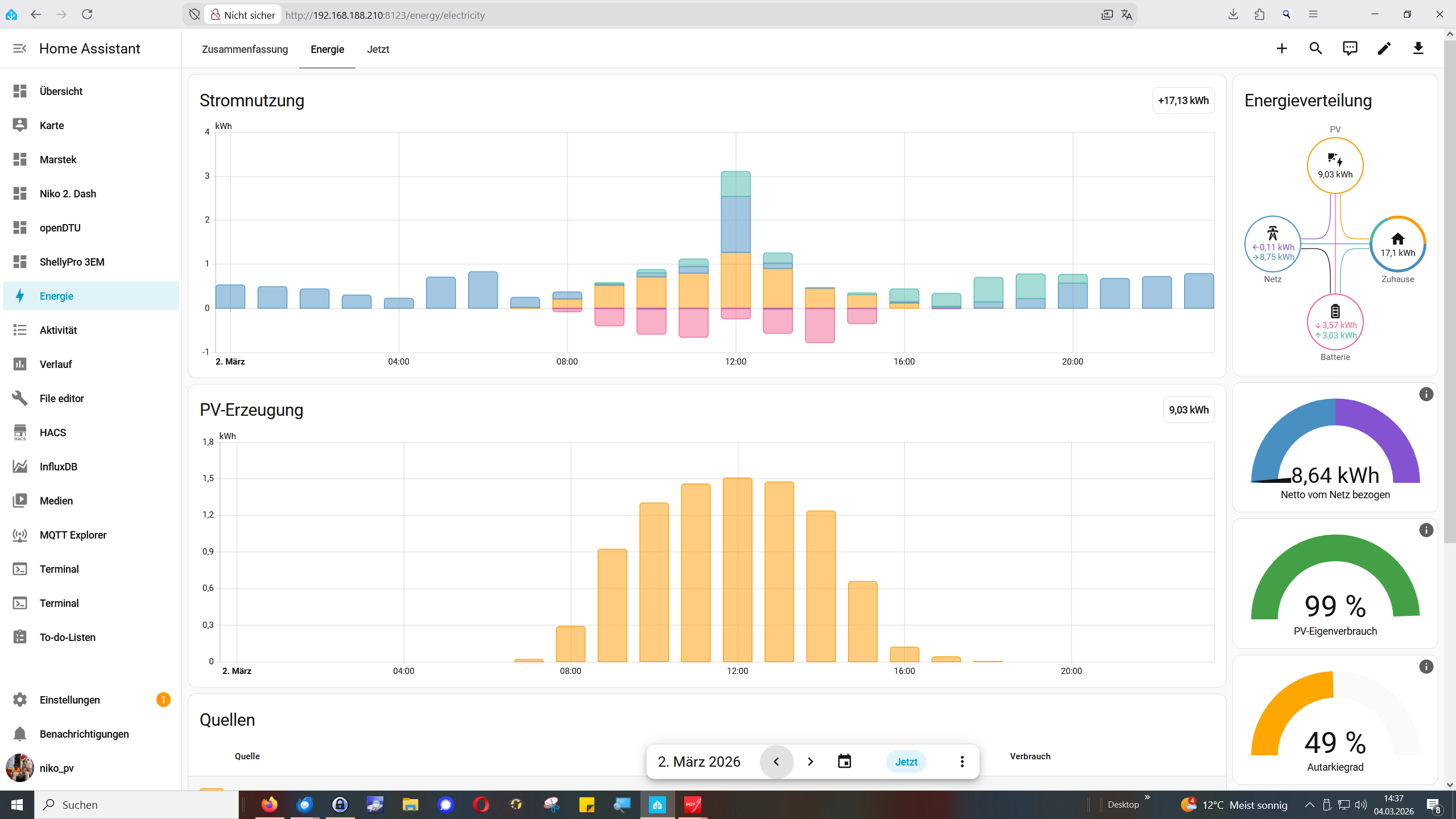The height and width of the screenshot is (819, 1456).
Task: Click the pencil edit dashboard icon
Action: click(x=1384, y=48)
